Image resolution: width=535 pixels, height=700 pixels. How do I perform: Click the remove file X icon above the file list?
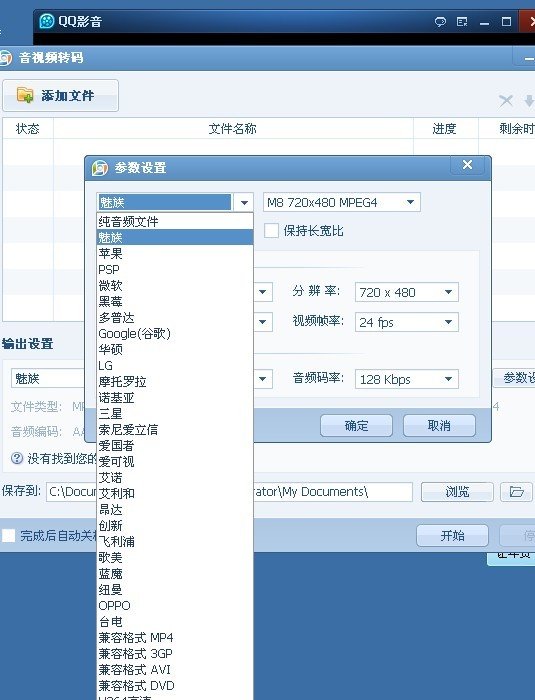coord(506,101)
